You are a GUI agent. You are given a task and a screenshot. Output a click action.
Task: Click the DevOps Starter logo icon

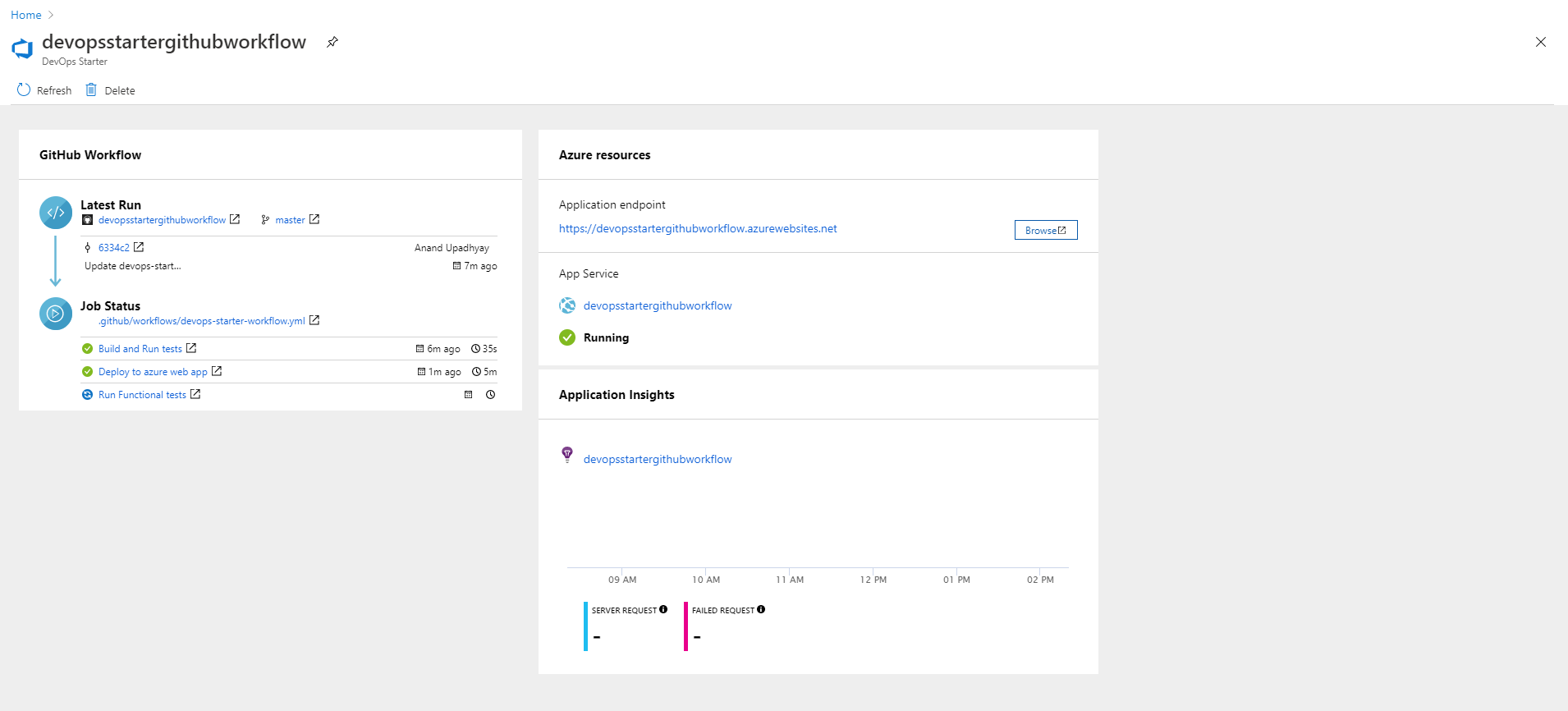22,49
